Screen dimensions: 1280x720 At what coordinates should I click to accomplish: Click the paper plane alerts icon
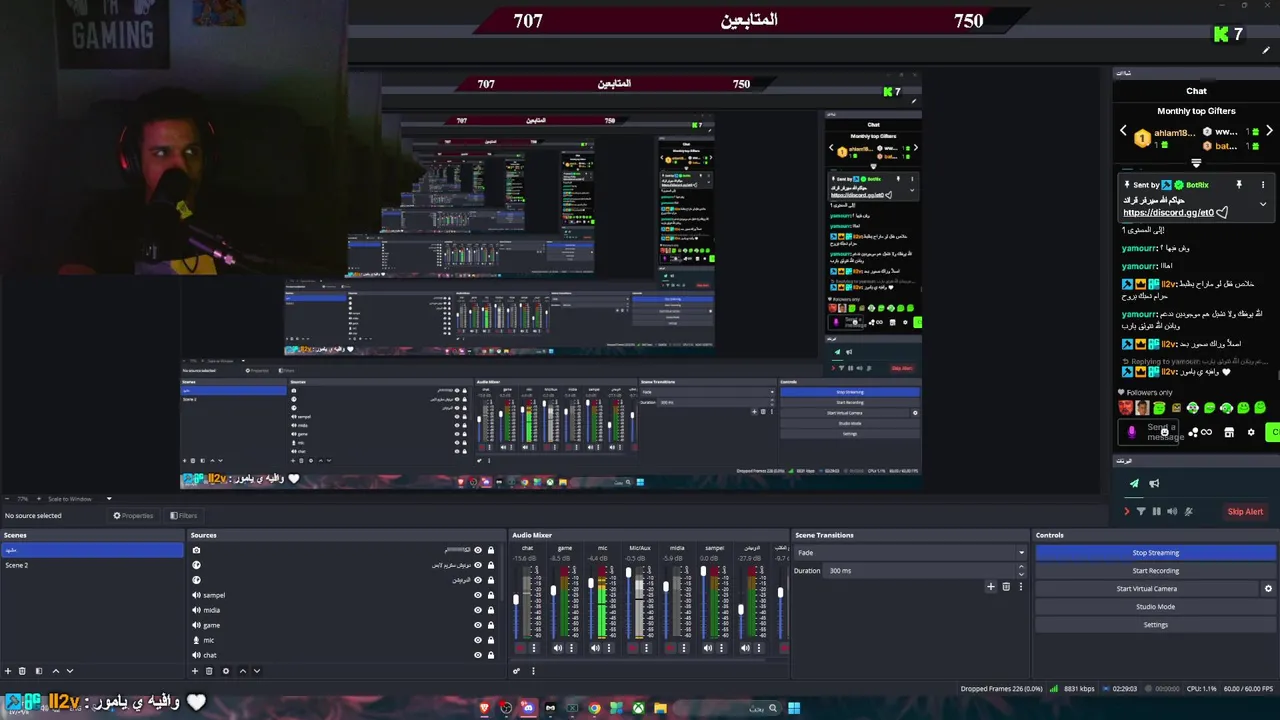click(1134, 484)
